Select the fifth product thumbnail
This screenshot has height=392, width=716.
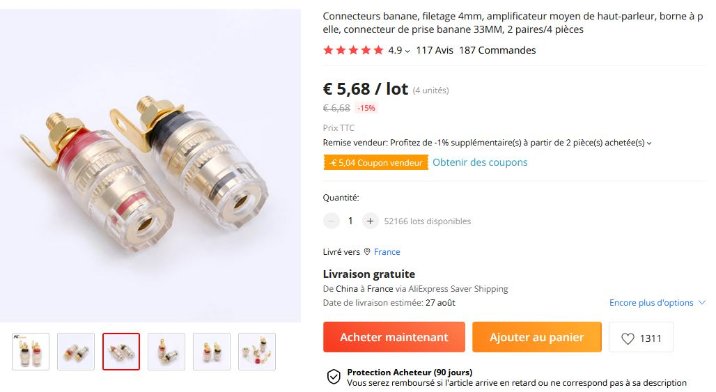[x=211, y=351]
